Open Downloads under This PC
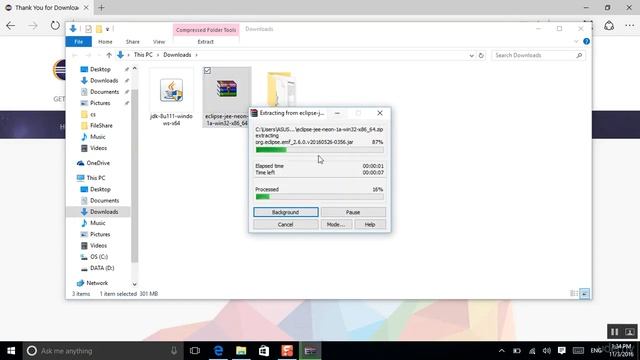 (x=104, y=212)
